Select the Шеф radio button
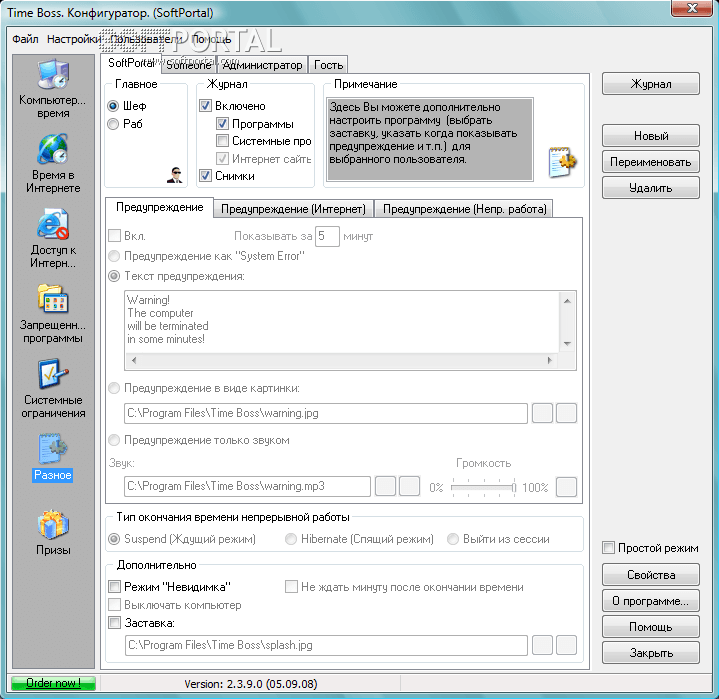 tap(113, 106)
